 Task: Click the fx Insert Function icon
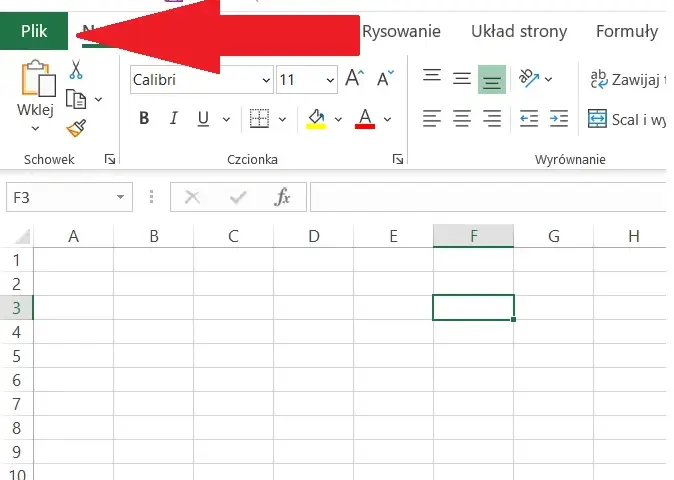pyautogui.click(x=282, y=197)
